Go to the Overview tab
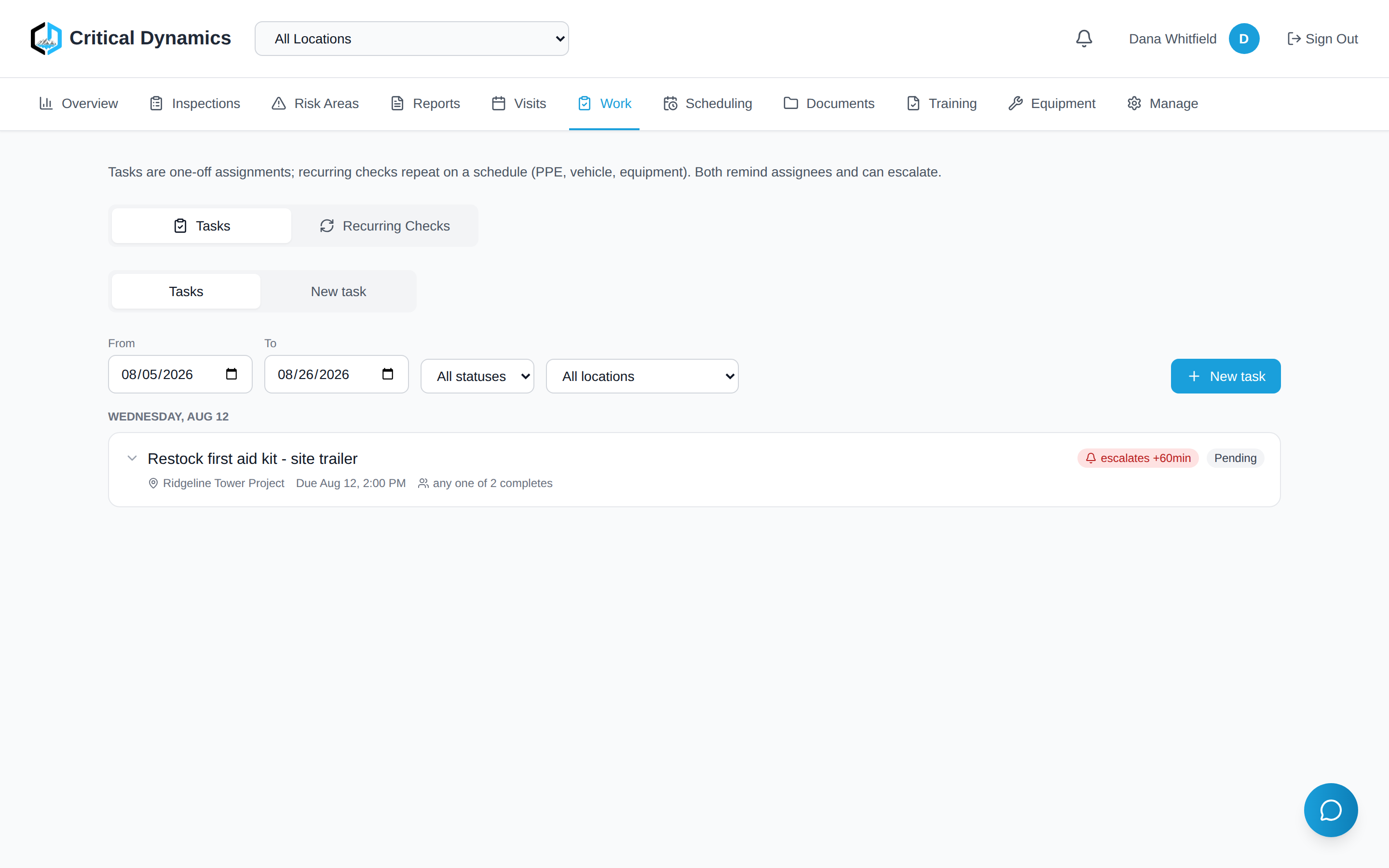Image resolution: width=1389 pixels, height=868 pixels. (78, 103)
